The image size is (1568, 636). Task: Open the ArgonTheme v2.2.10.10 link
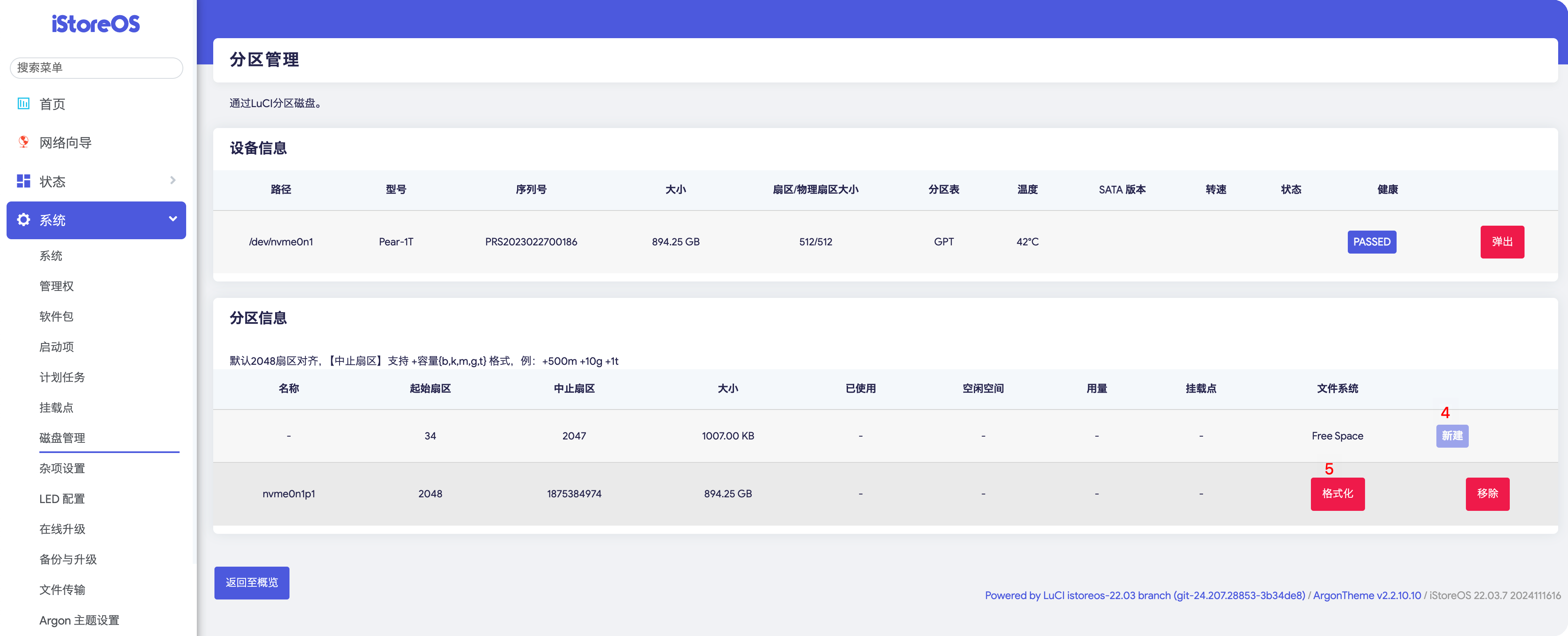pyautogui.click(x=1367, y=596)
